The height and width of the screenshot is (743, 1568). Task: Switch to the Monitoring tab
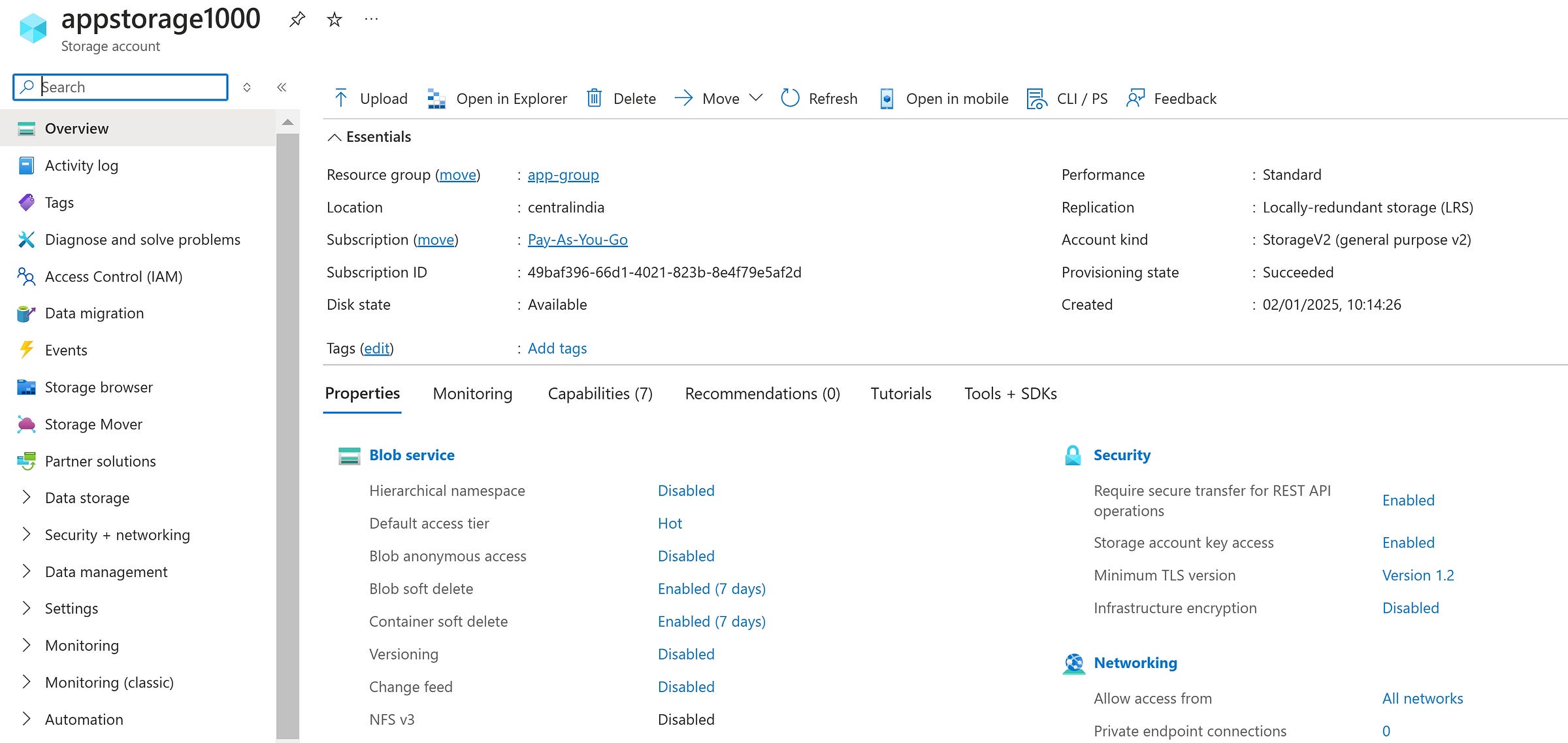point(472,393)
